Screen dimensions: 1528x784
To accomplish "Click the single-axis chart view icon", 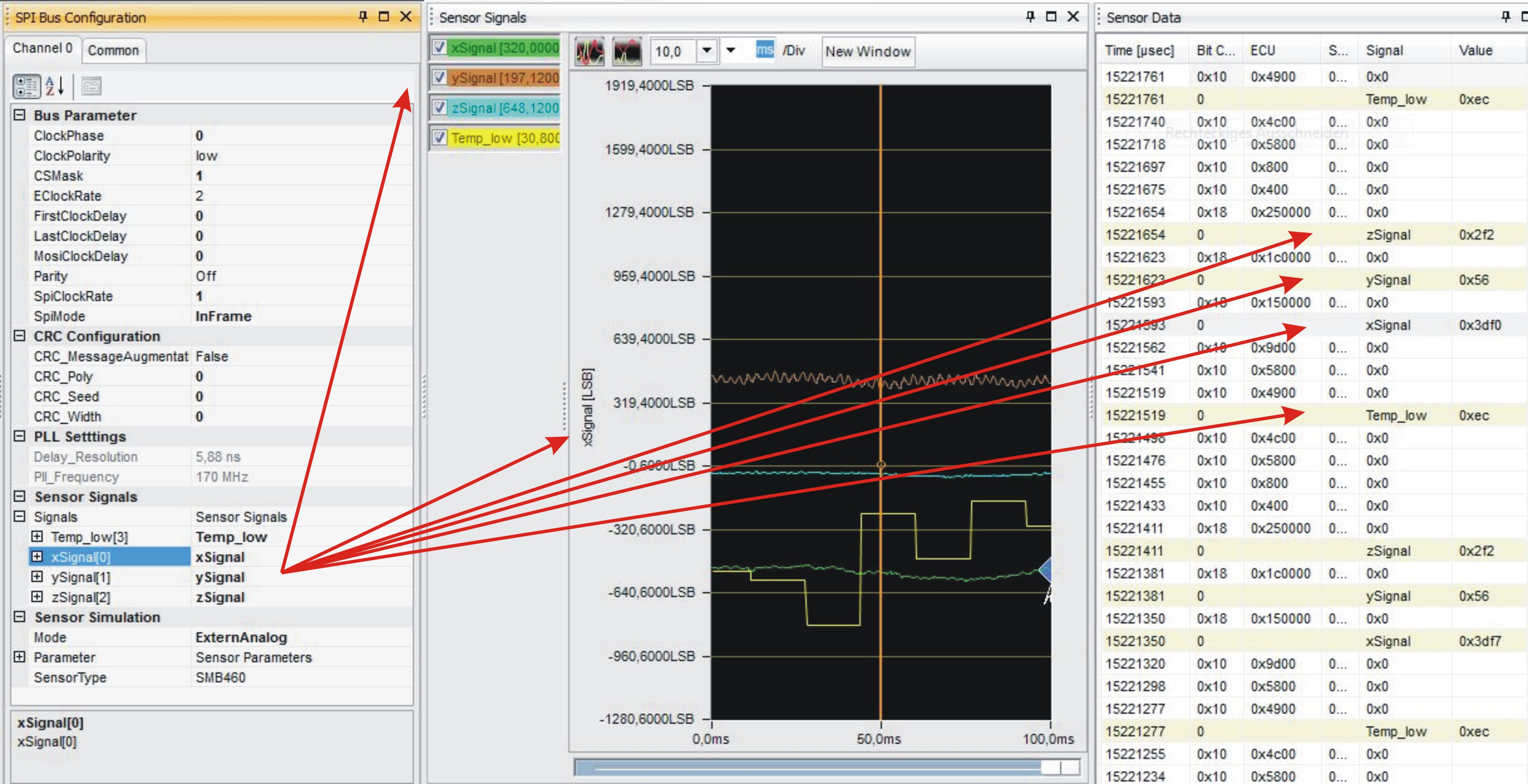I will (627, 52).
